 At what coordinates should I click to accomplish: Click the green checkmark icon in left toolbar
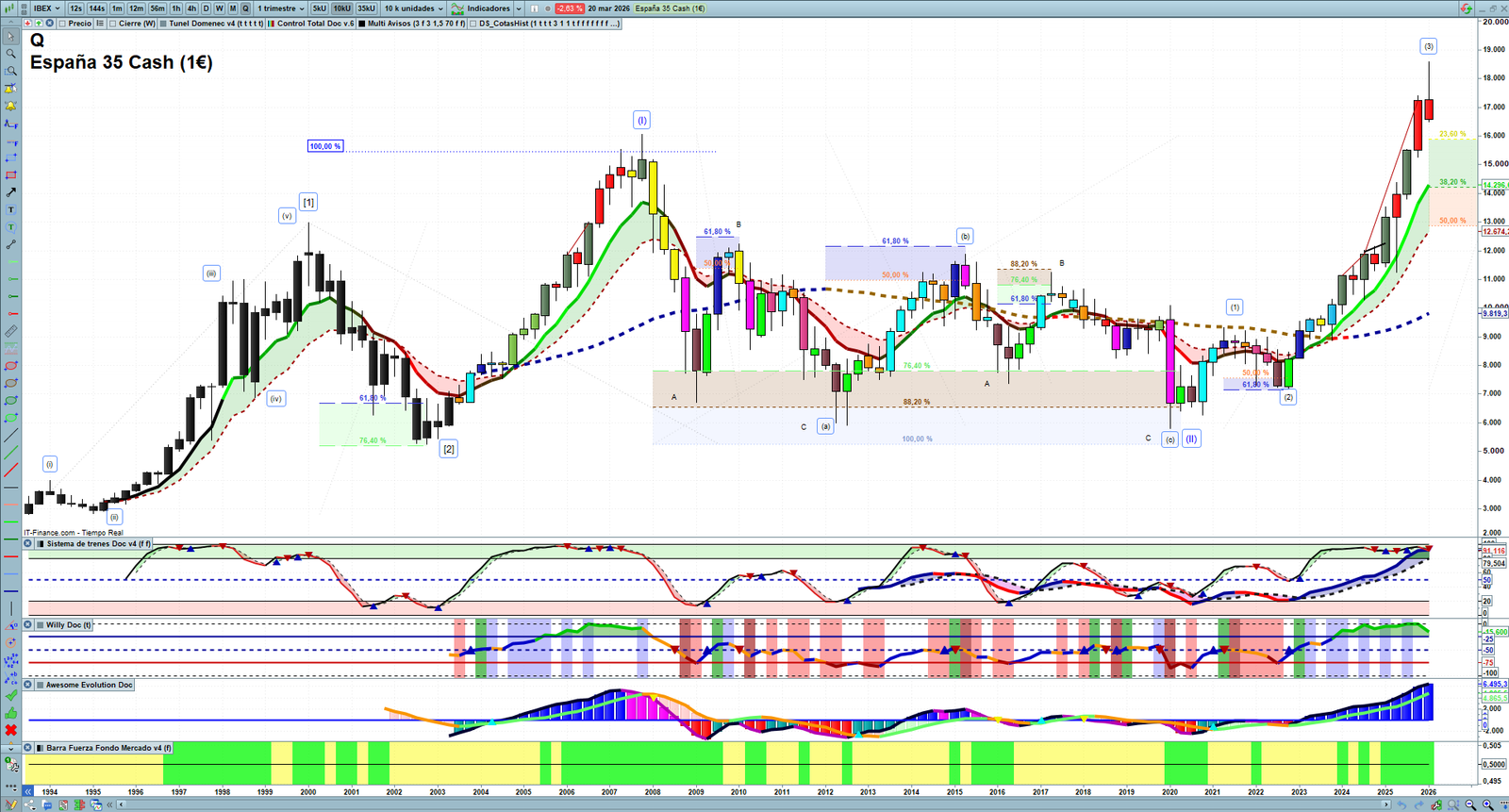pos(10,695)
